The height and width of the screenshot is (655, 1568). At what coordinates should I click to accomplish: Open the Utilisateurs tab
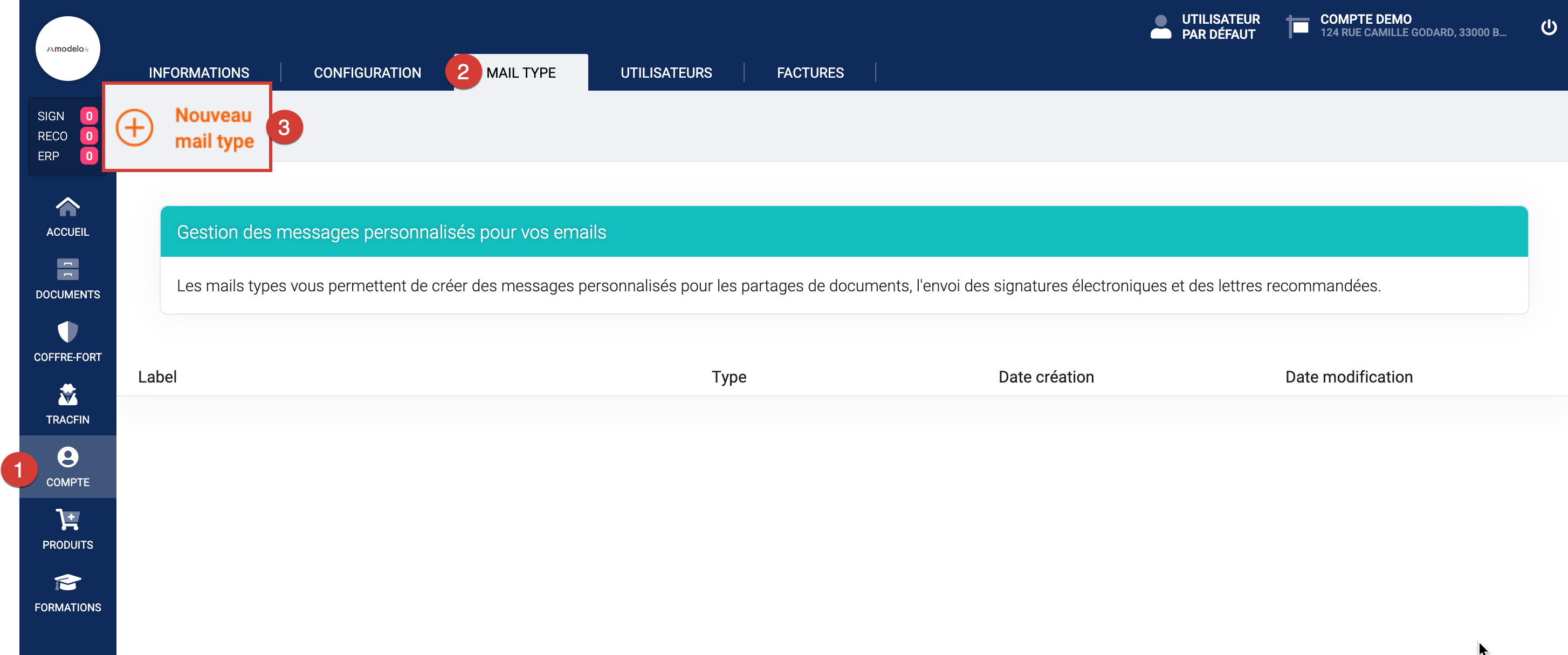point(666,72)
